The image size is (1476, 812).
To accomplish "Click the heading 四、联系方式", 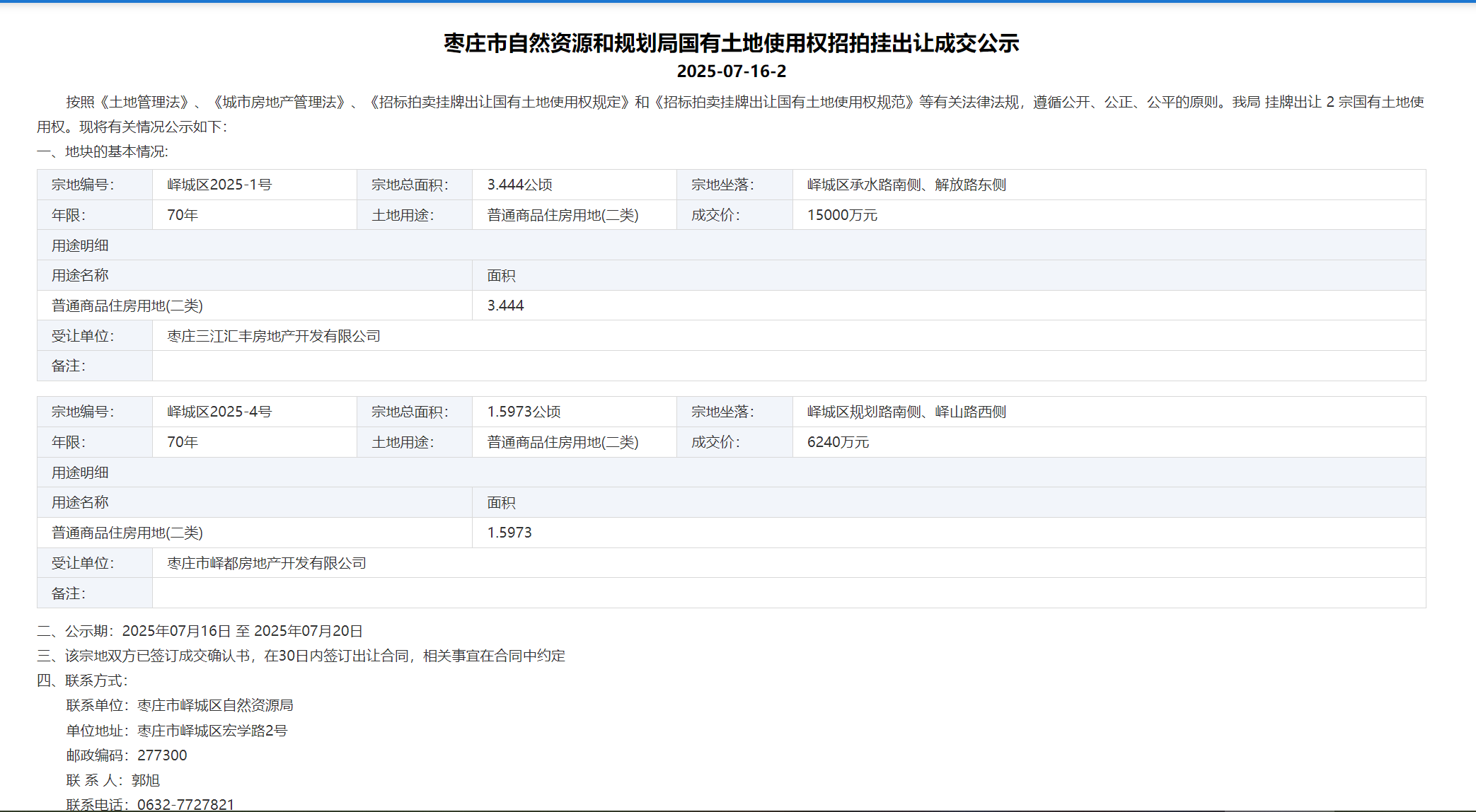I will click(x=82, y=680).
